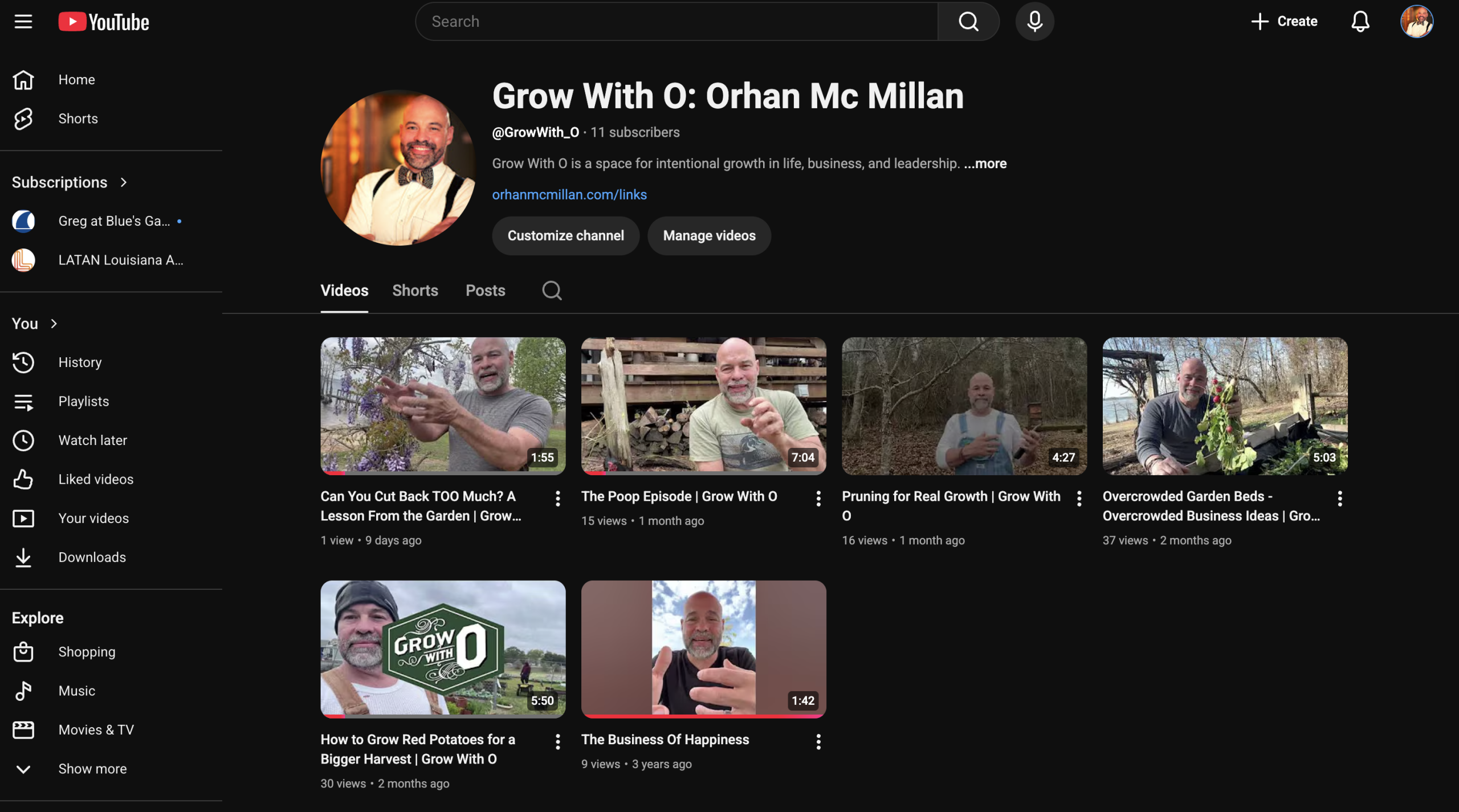Start a voice search with the microphone icon
Image resolution: width=1459 pixels, height=812 pixels.
pos(1034,21)
